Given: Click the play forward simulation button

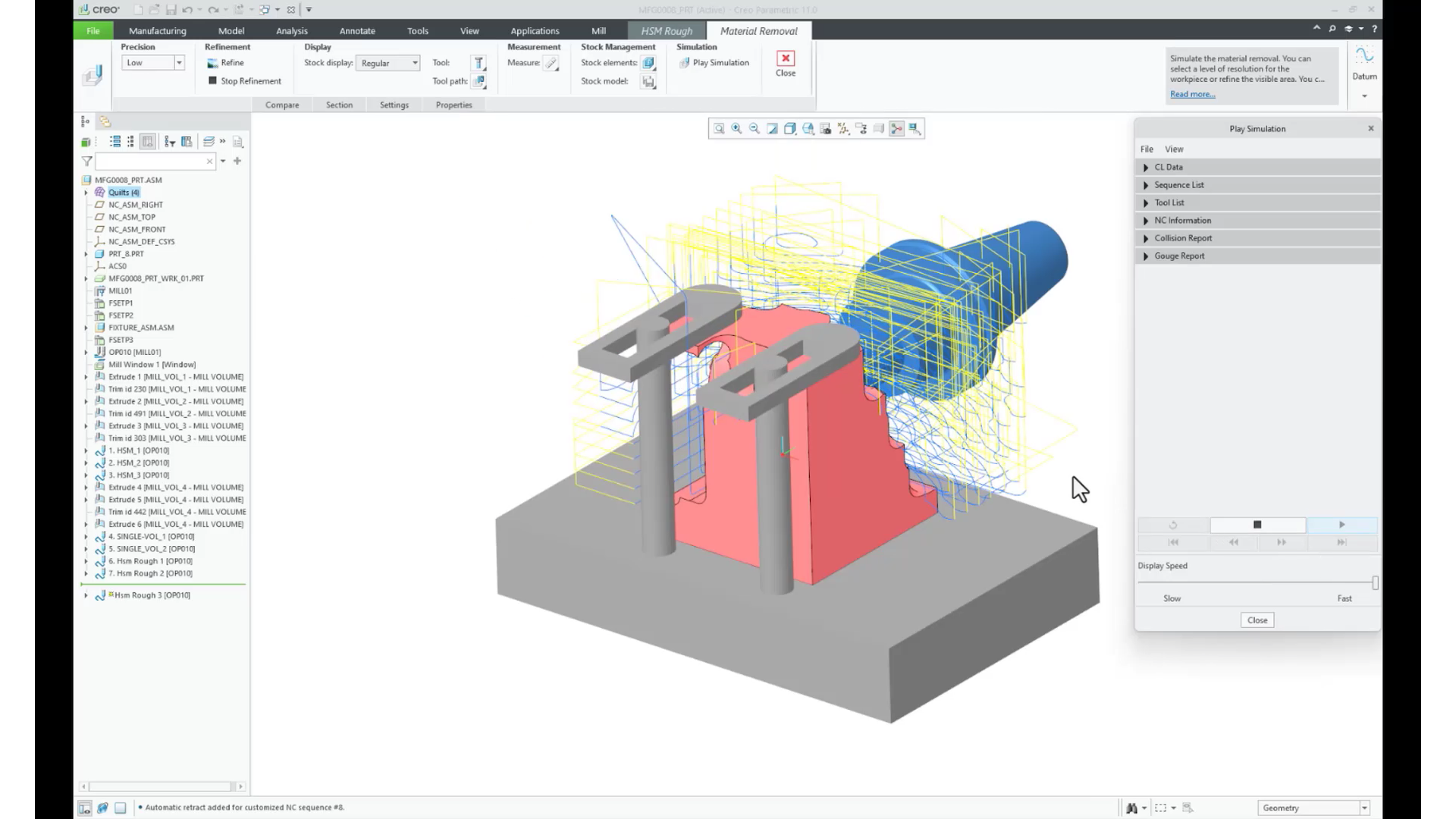Looking at the screenshot, I should click(x=1341, y=525).
